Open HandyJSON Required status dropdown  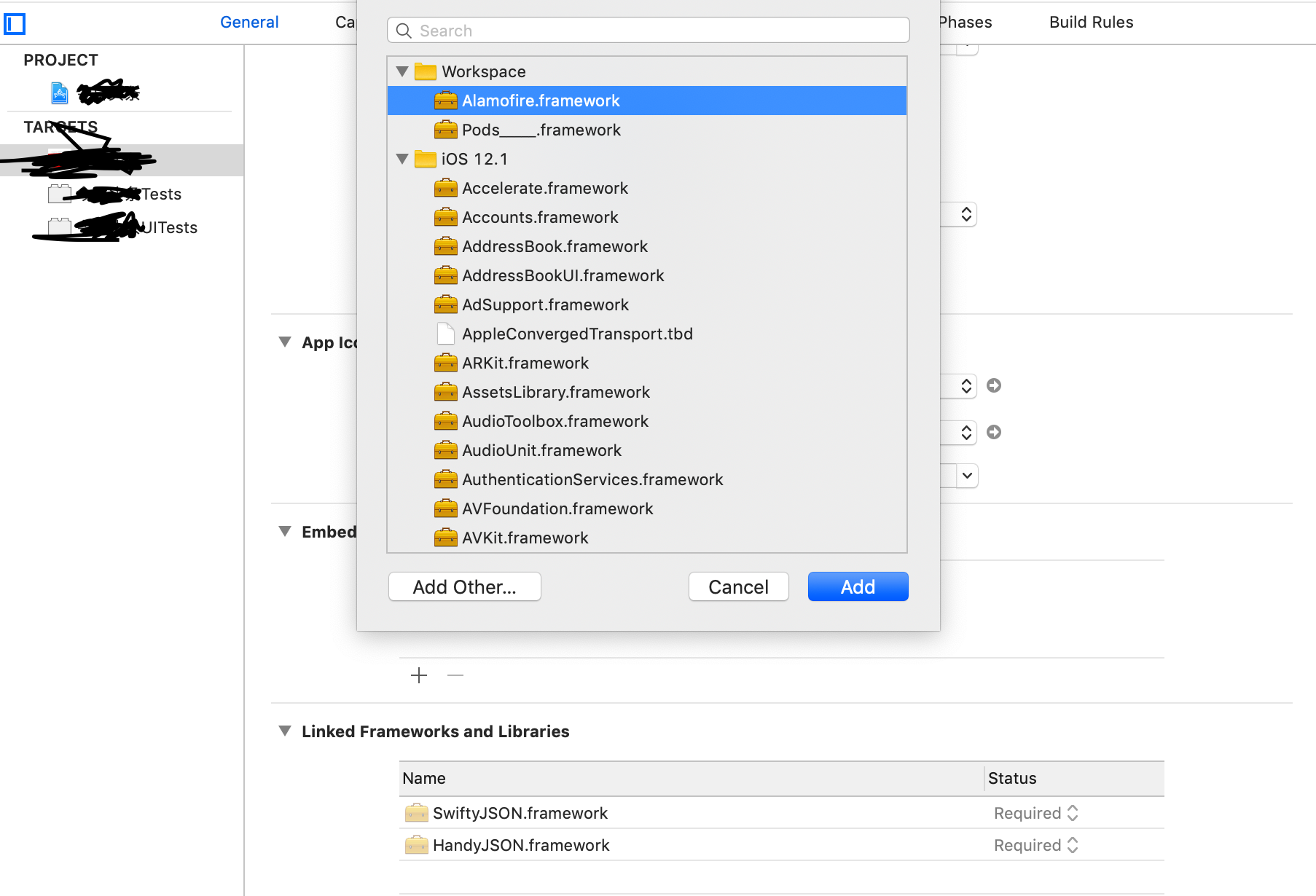tap(1036, 845)
